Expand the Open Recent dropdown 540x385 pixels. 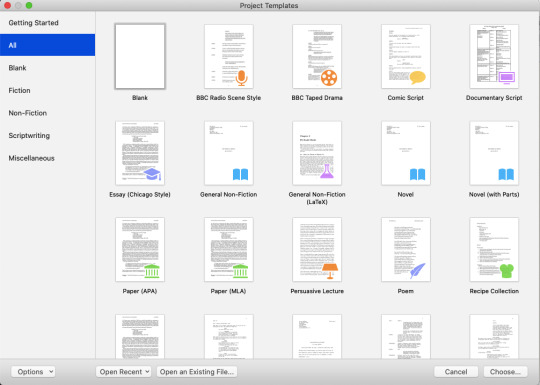pos(123,372)
